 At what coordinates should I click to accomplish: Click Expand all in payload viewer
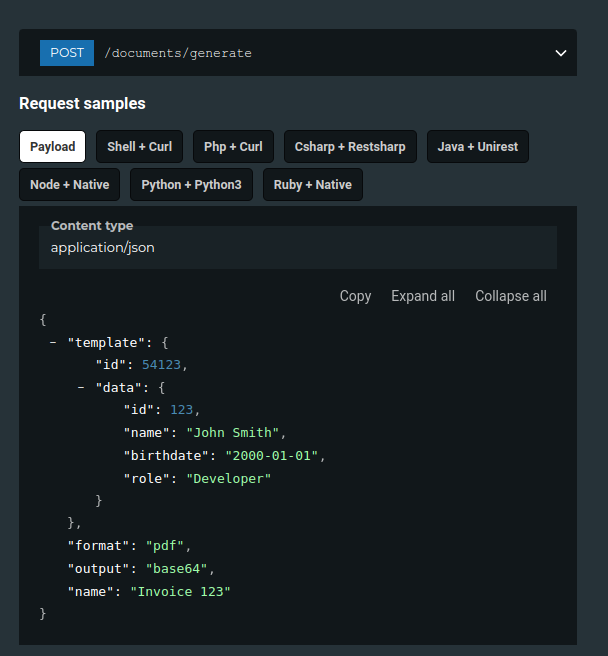[x=423, y=296]
